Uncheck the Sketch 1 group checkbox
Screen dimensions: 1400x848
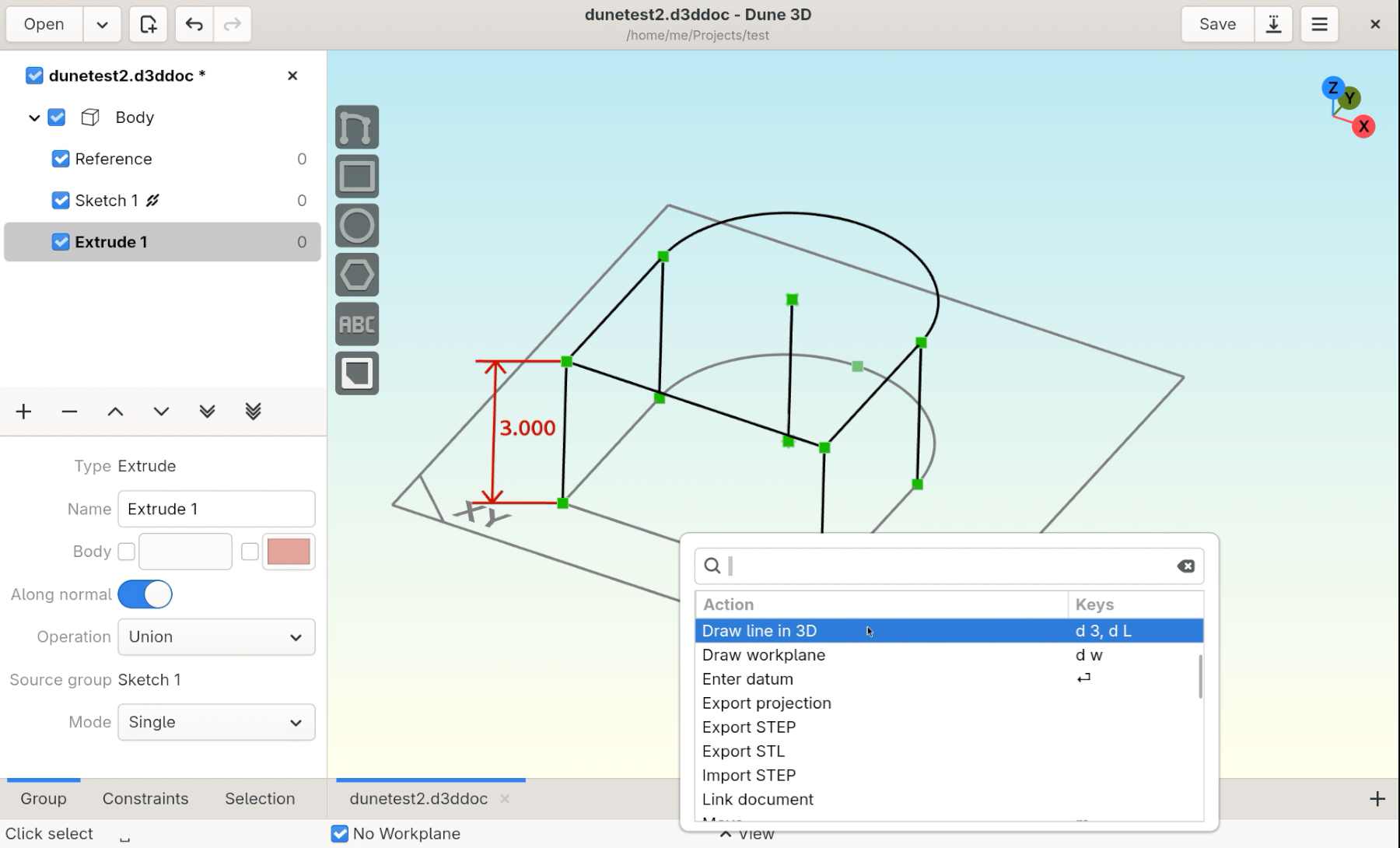pos(61,201)
